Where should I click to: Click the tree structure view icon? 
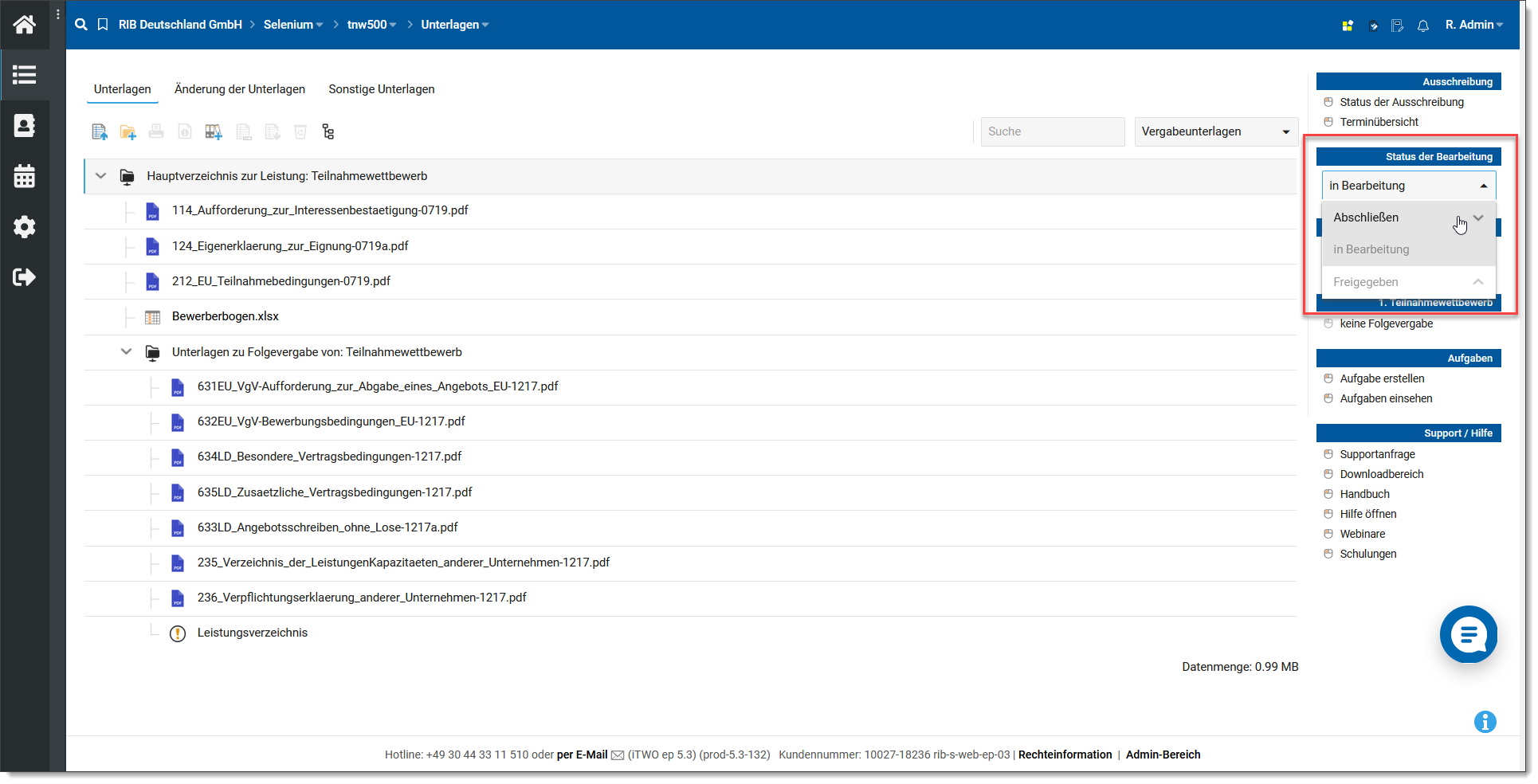pos(328,132)
